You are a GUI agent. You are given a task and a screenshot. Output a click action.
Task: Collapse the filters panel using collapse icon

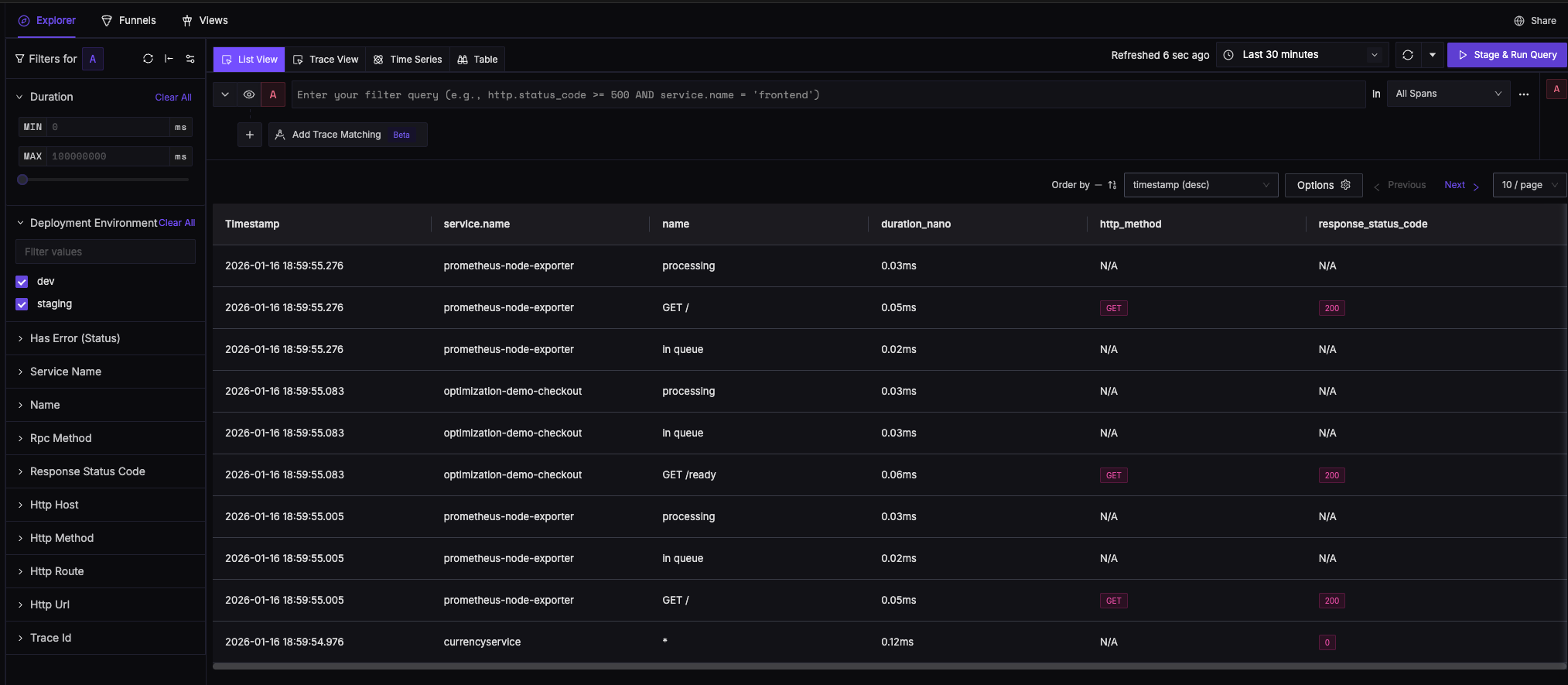coord(169,59)
